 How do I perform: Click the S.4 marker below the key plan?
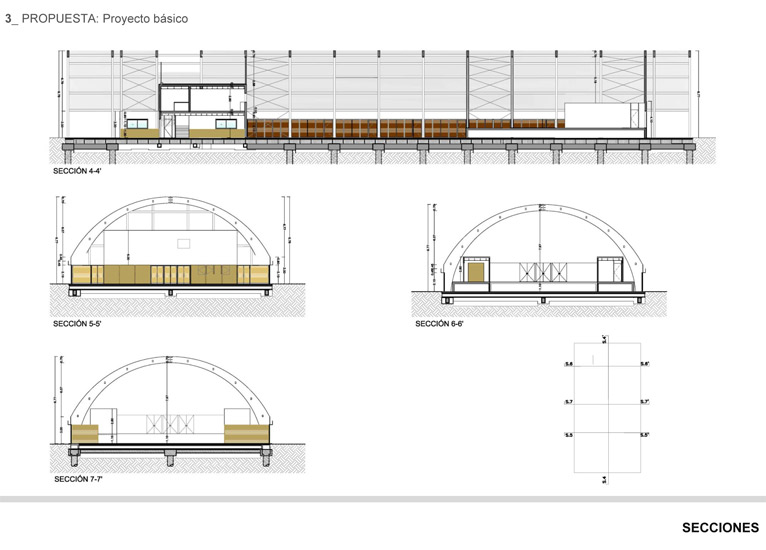point(605,480)
